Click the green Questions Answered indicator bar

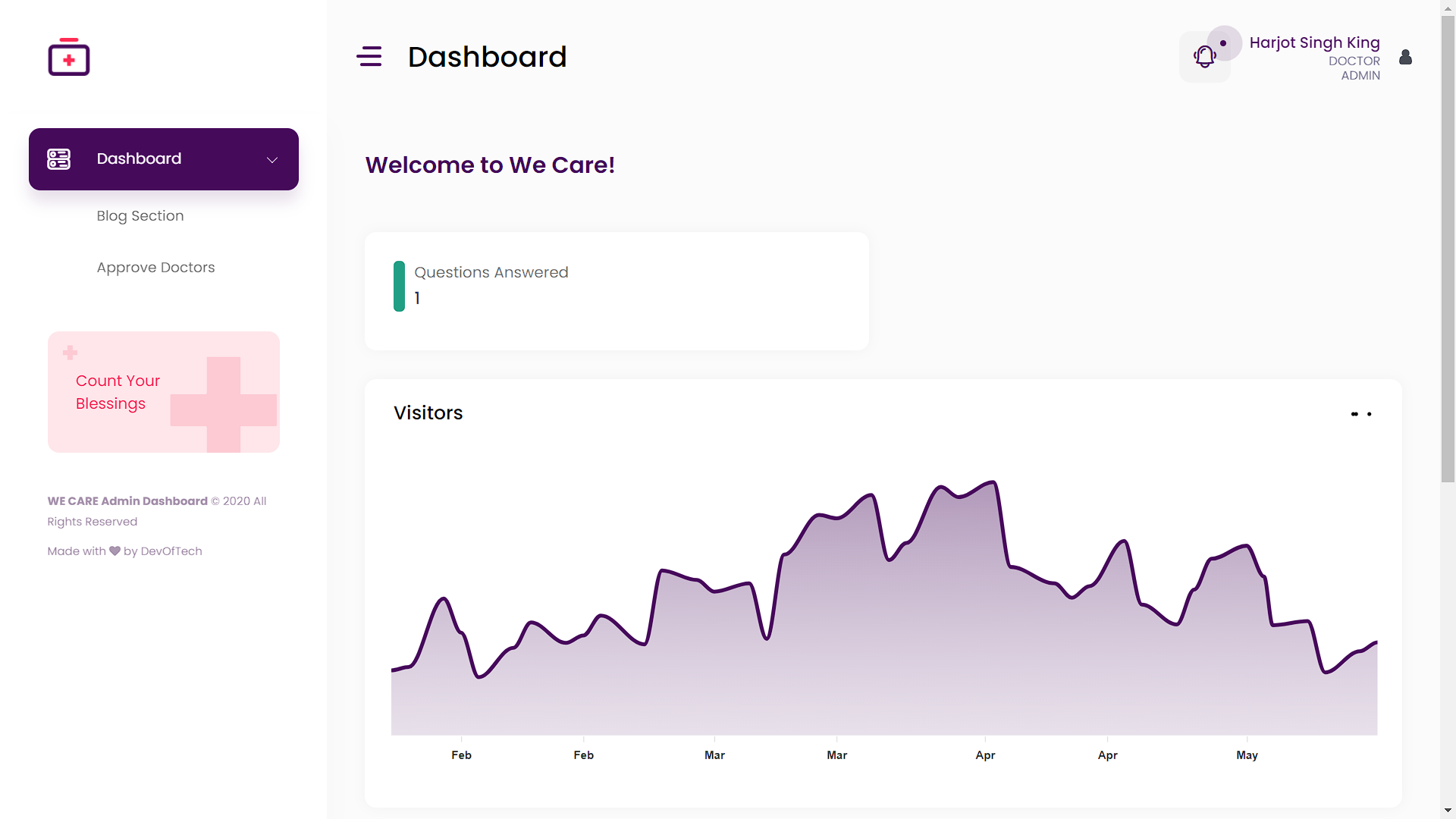[399, 286]
